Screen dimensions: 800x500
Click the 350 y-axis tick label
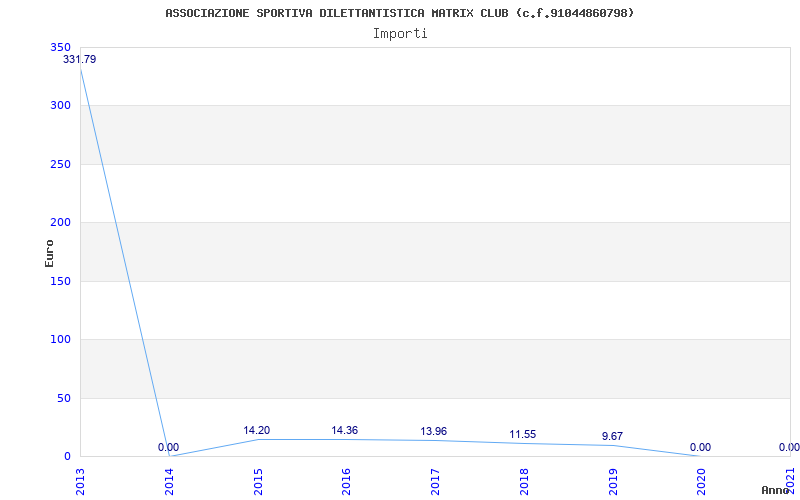(x=60, y=47)
